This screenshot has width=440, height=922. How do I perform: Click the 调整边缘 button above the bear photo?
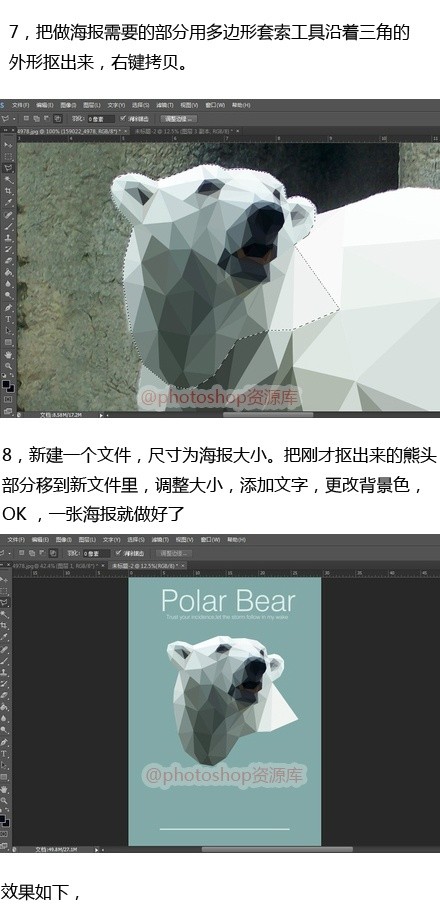[x=178, y=118]
